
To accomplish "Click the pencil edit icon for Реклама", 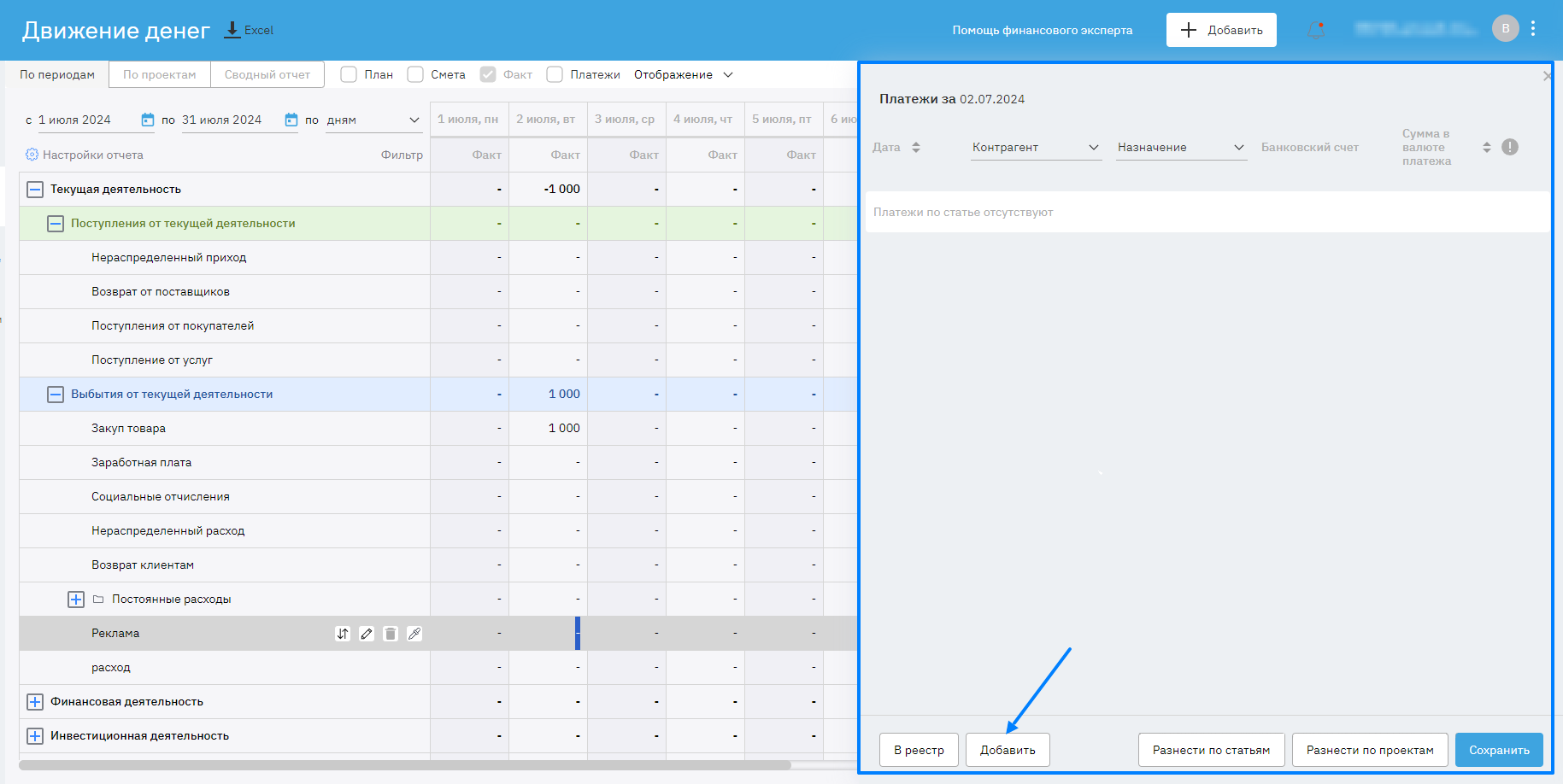I will click(x=367, y=634).
